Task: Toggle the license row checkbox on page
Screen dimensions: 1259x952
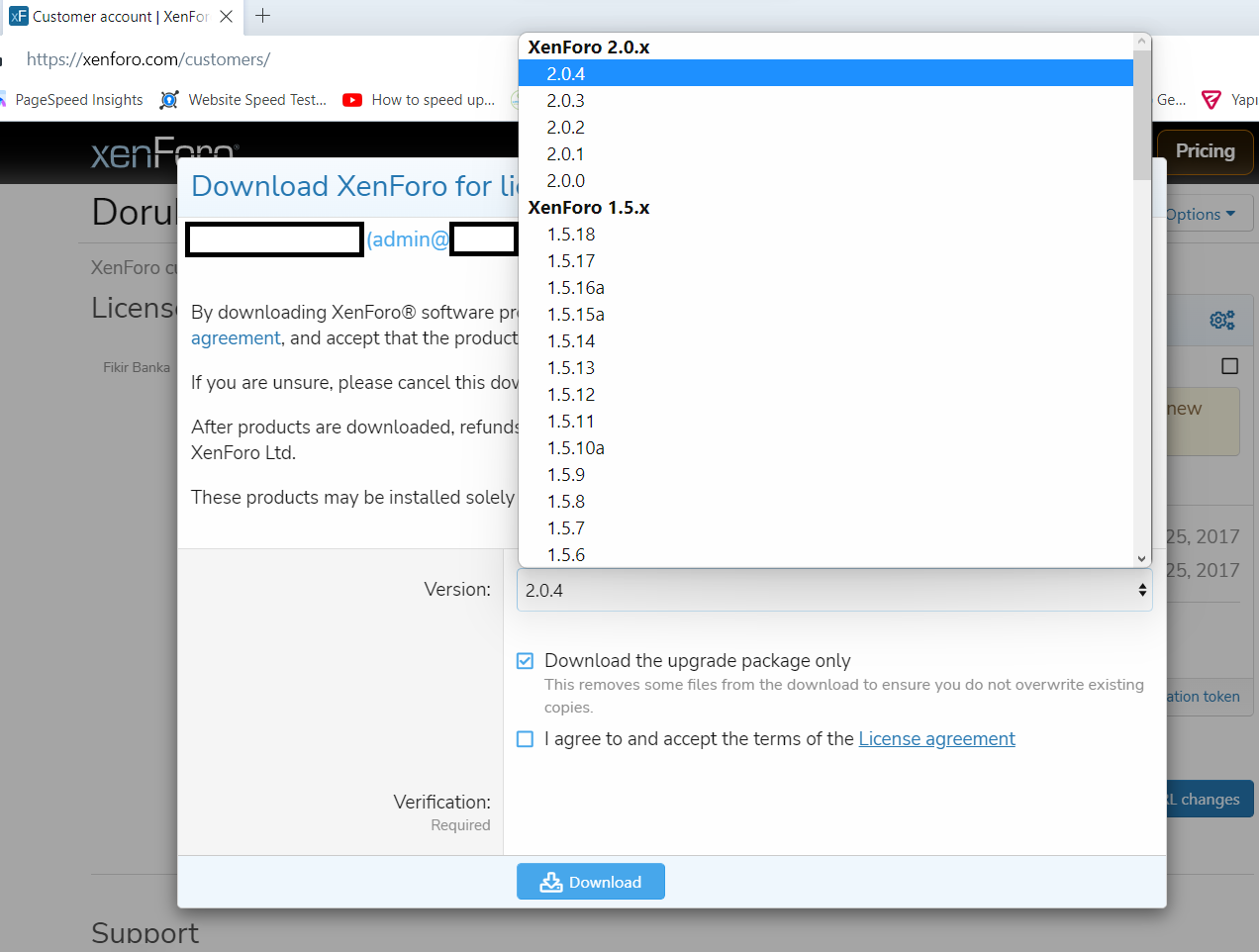Action: (1230, 366)
